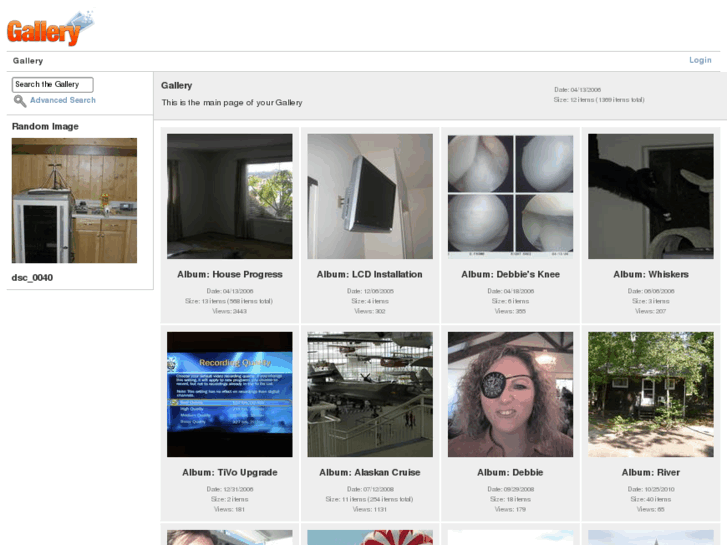The image size is (727, 545).
Task: View the Alaskan Cruise album thumbnail
Action: point(370,394)
